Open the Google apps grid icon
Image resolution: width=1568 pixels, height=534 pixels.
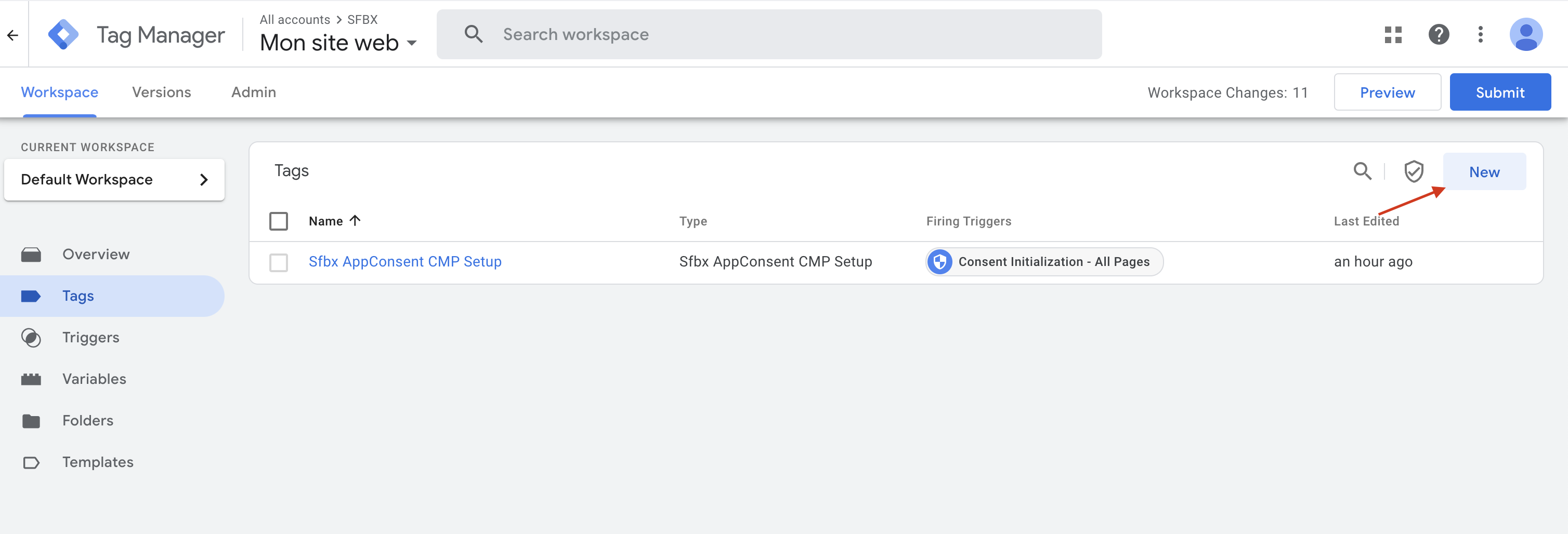click(x=1393, y=35)
